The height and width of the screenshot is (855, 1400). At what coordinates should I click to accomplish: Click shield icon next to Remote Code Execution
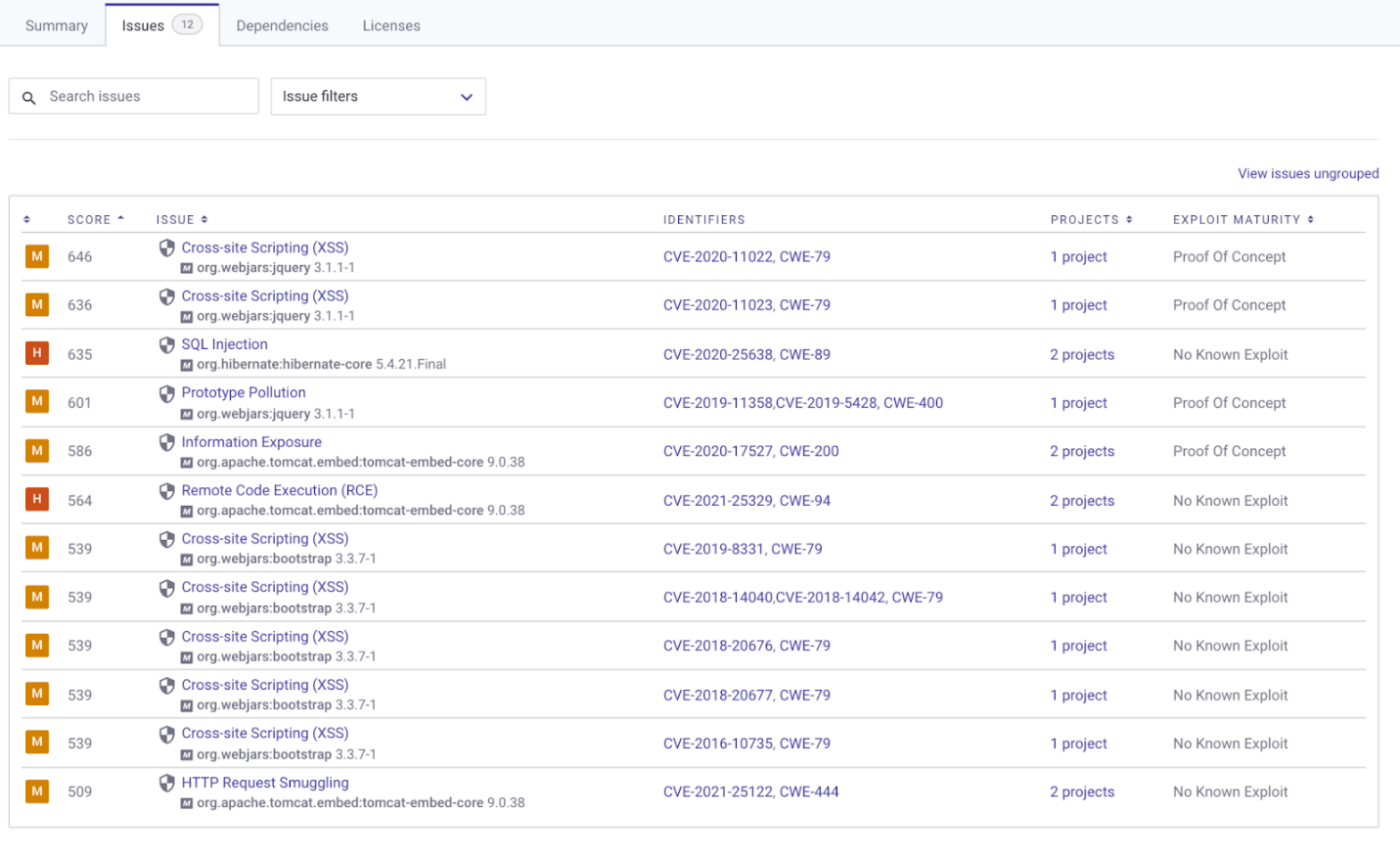pos(167,491)
